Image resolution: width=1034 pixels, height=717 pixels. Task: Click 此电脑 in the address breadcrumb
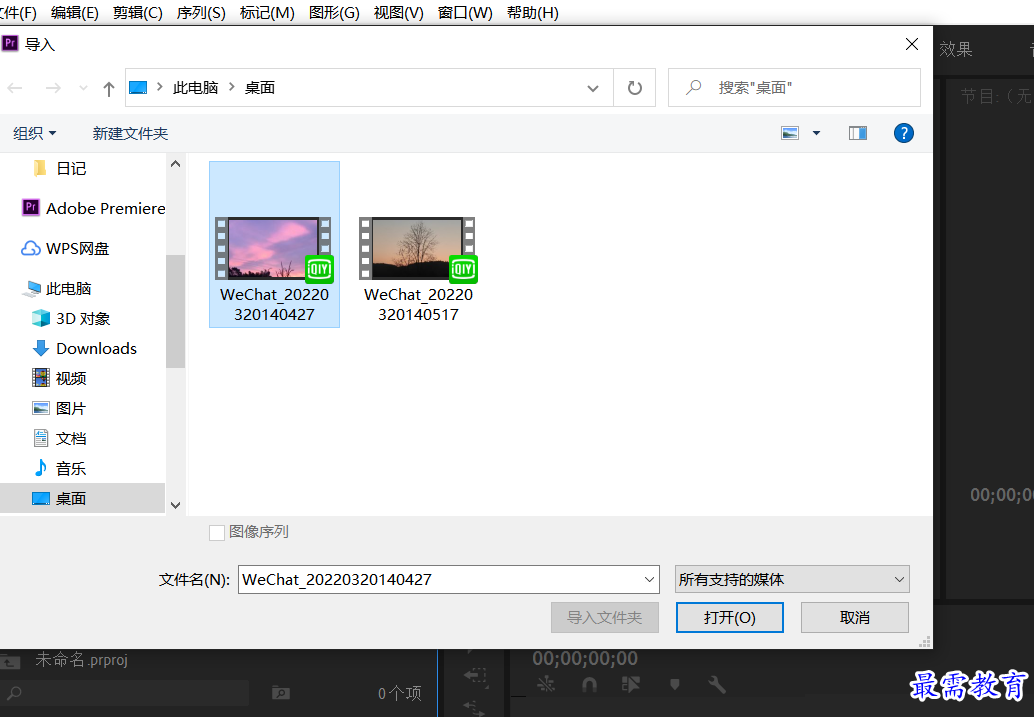pos(195,88)
